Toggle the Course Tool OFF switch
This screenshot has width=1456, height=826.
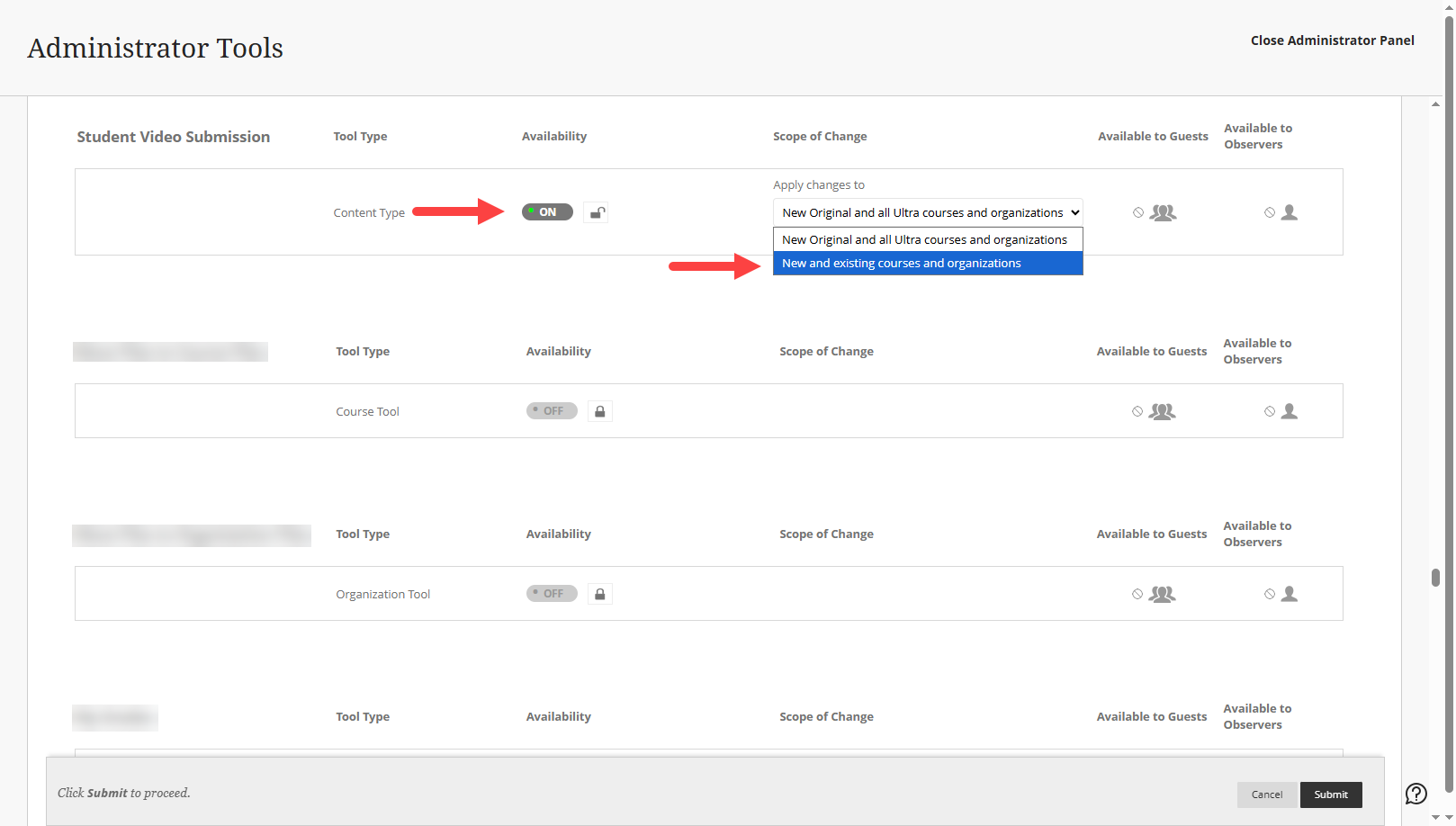(x=552, y=411)
